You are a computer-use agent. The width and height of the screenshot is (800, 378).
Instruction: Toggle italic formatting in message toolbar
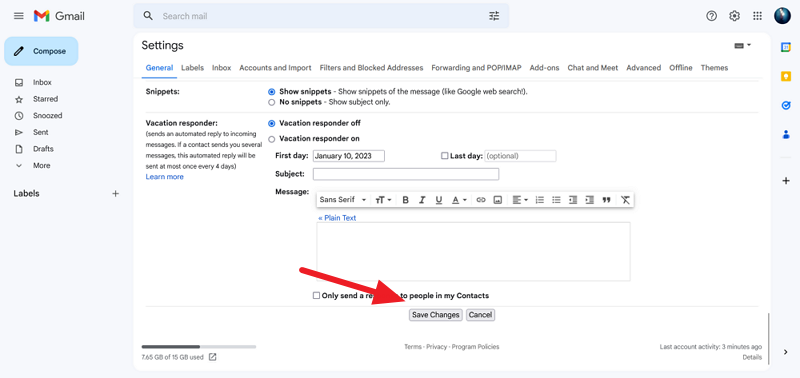(422, 200)
